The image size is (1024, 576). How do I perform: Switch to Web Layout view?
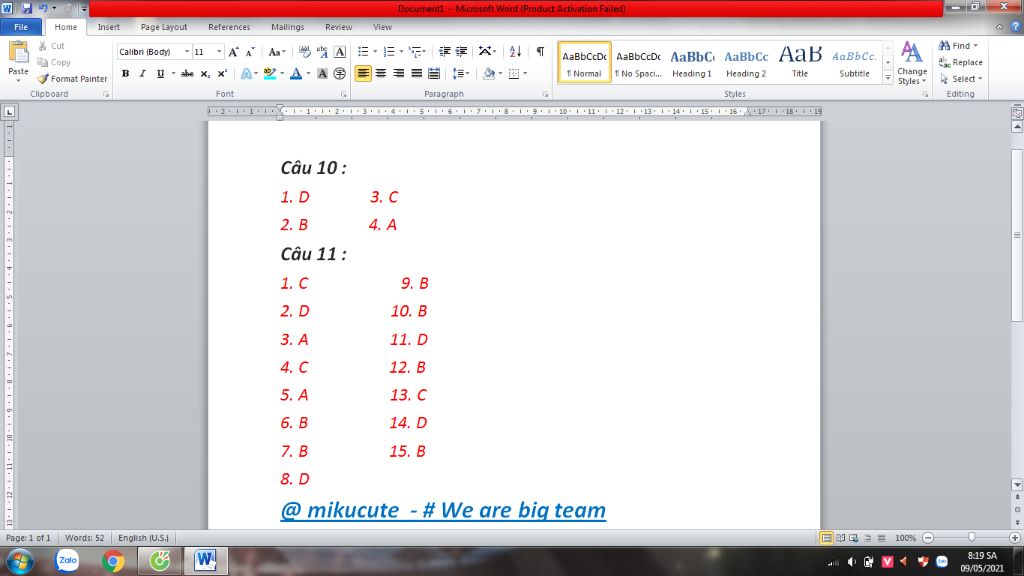pos(854,538)
